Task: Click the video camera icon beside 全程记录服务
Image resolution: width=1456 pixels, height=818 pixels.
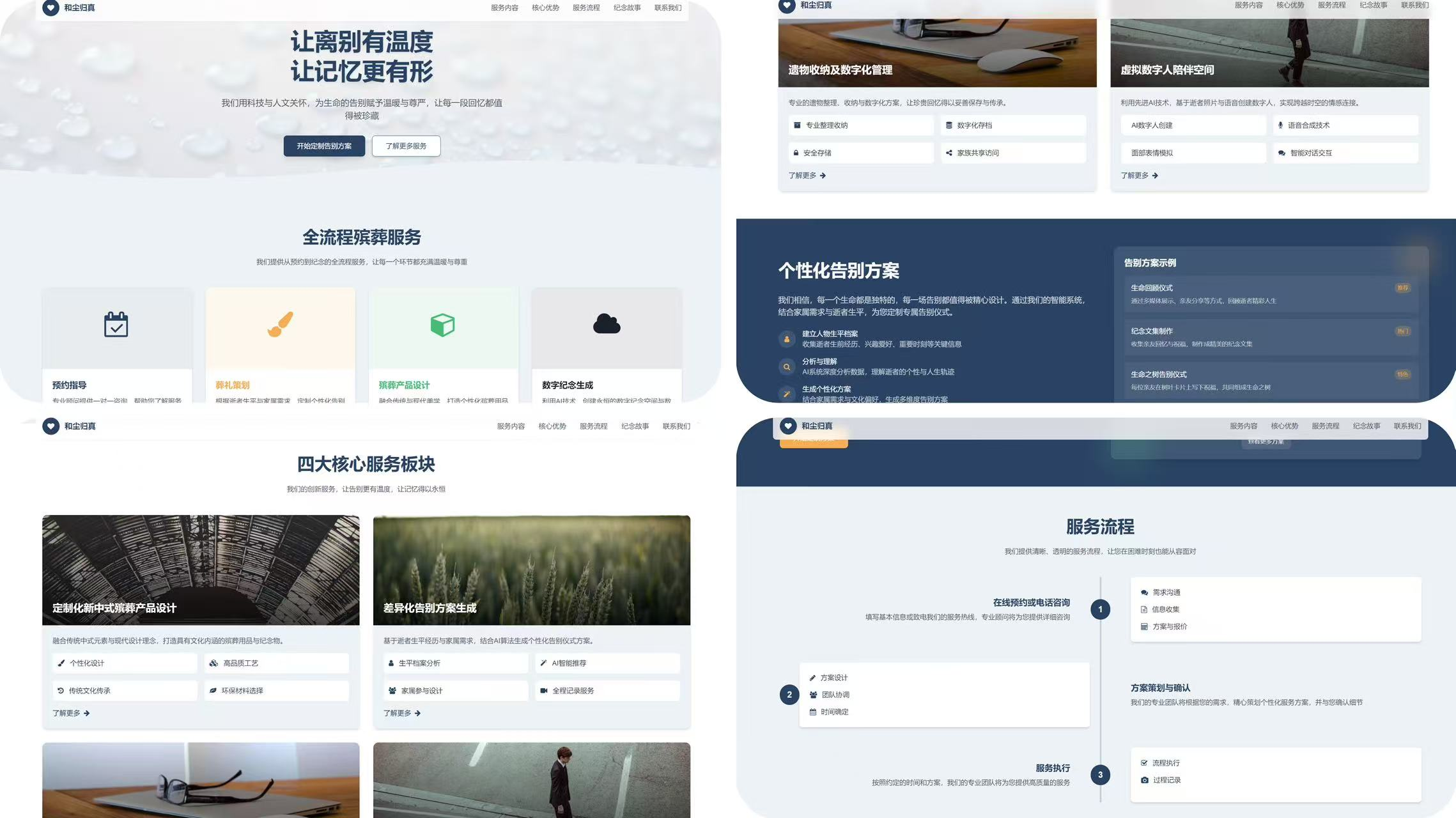Action: (544, 691)
